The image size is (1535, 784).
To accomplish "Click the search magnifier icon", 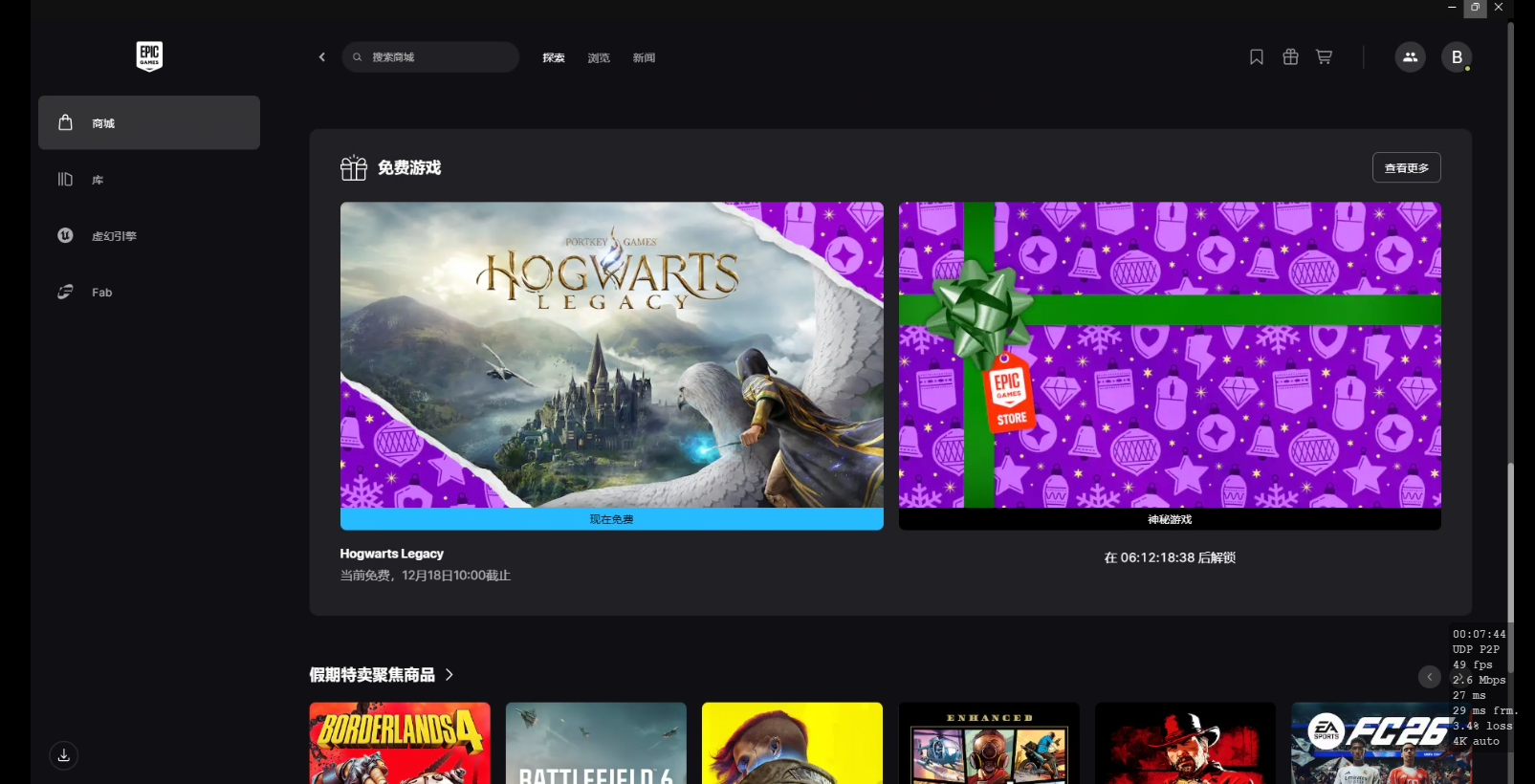I will click(358, 57).
